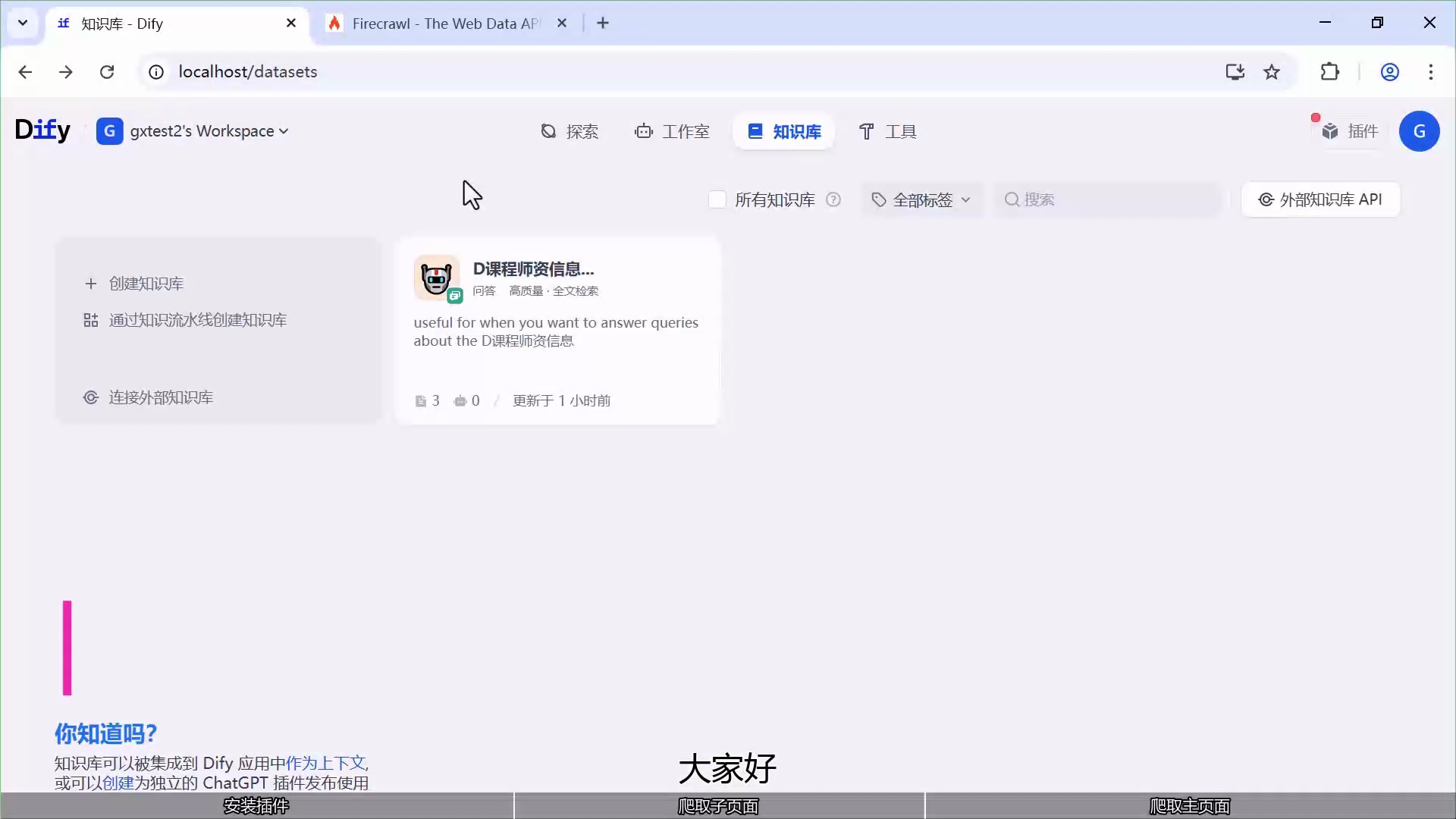Click the pipeline icon beside 通过知识流水线创建知识库
1456x819 pixels.
click(x=91, y=320)
